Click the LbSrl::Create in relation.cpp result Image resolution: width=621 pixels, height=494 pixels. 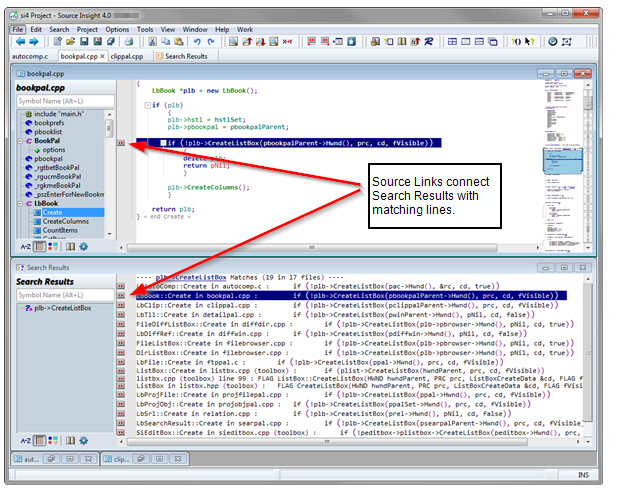pyautogui.click(x=324, y=414)
